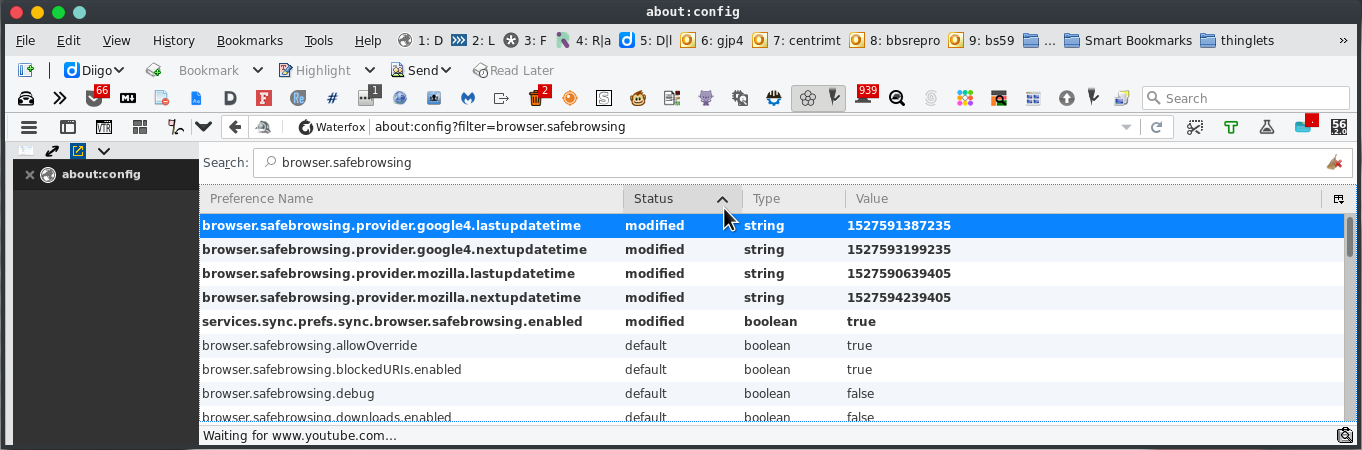The width and height of the screenshot is (1362, 450).
Task: Click the up-arrow circle icon
Action: tap(1067, 98)
